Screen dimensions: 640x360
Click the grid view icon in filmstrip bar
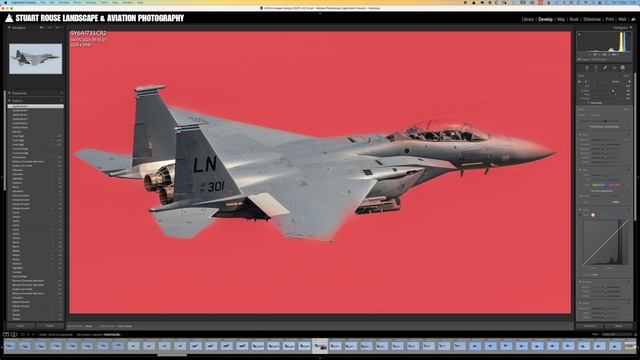pyautogui.click(x=22, y=335)
